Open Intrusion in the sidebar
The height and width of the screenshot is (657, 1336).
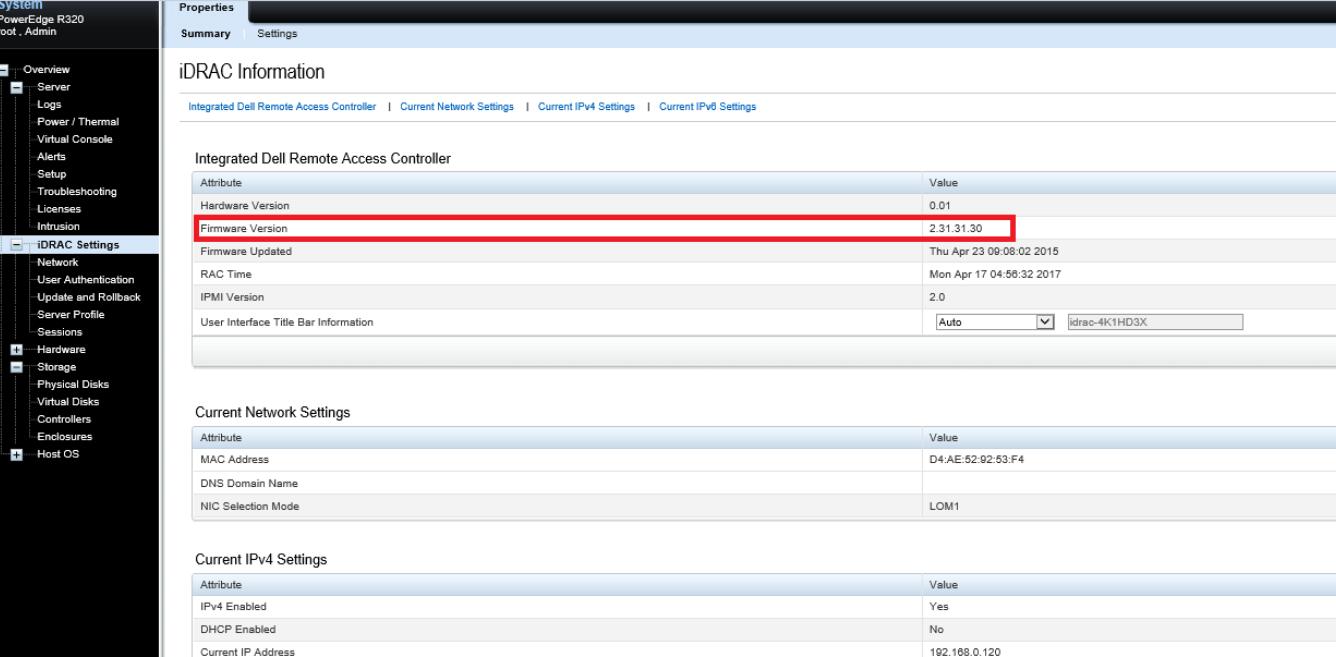[x=58, y=227]
